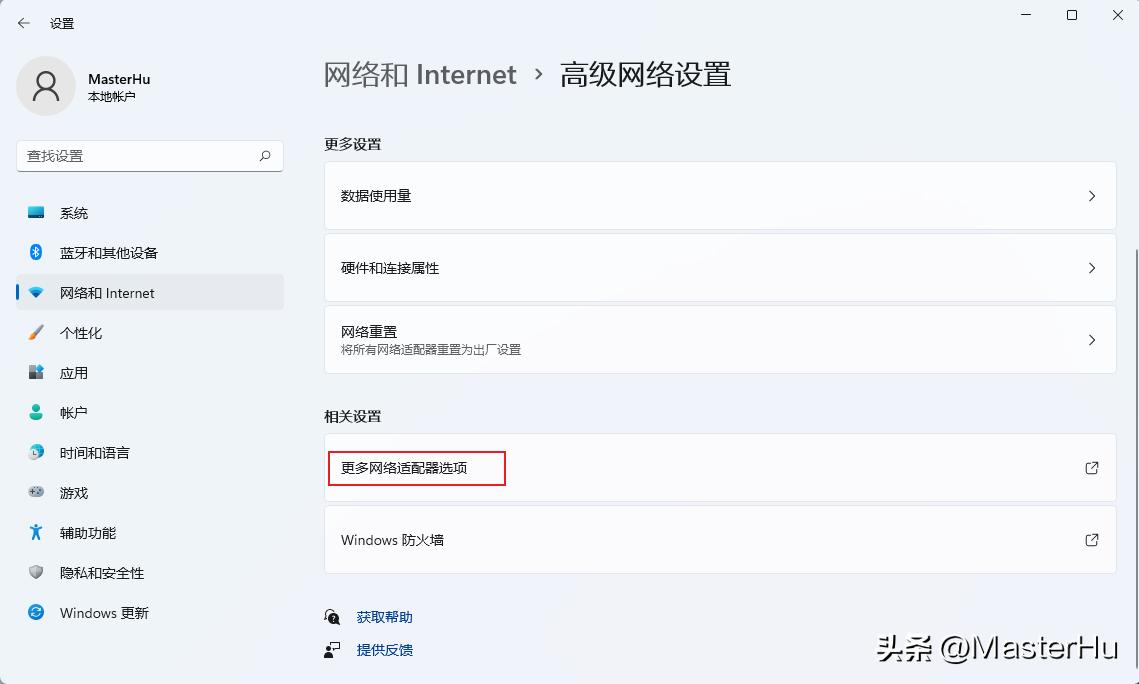Switch to 网络和 Internet breadcrumb
This screenshot has width=1139, height=684.
coord(417,74)
